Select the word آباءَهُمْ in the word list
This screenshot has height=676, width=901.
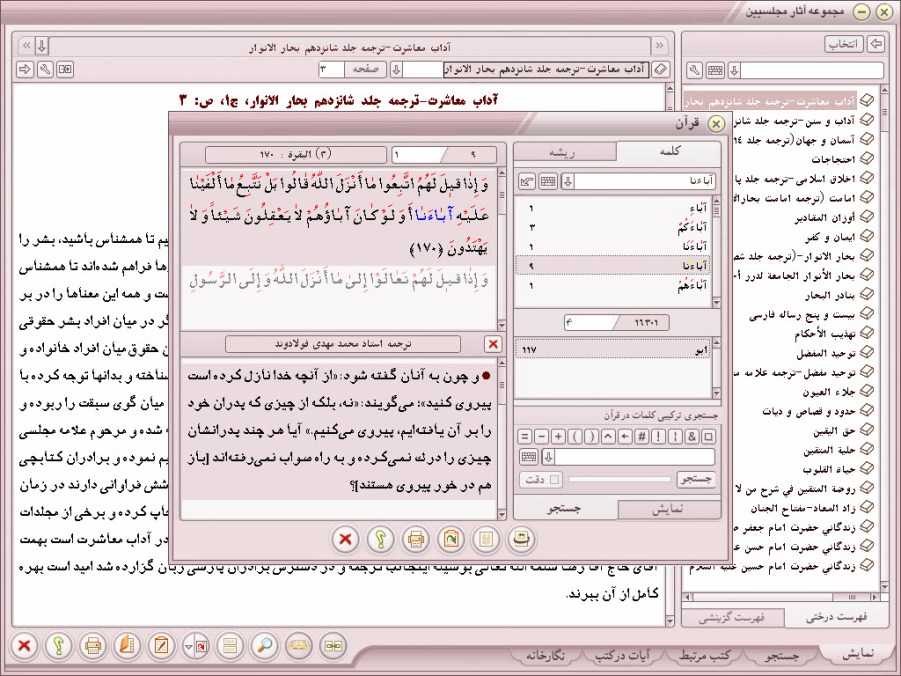click(x=613, y=285)
